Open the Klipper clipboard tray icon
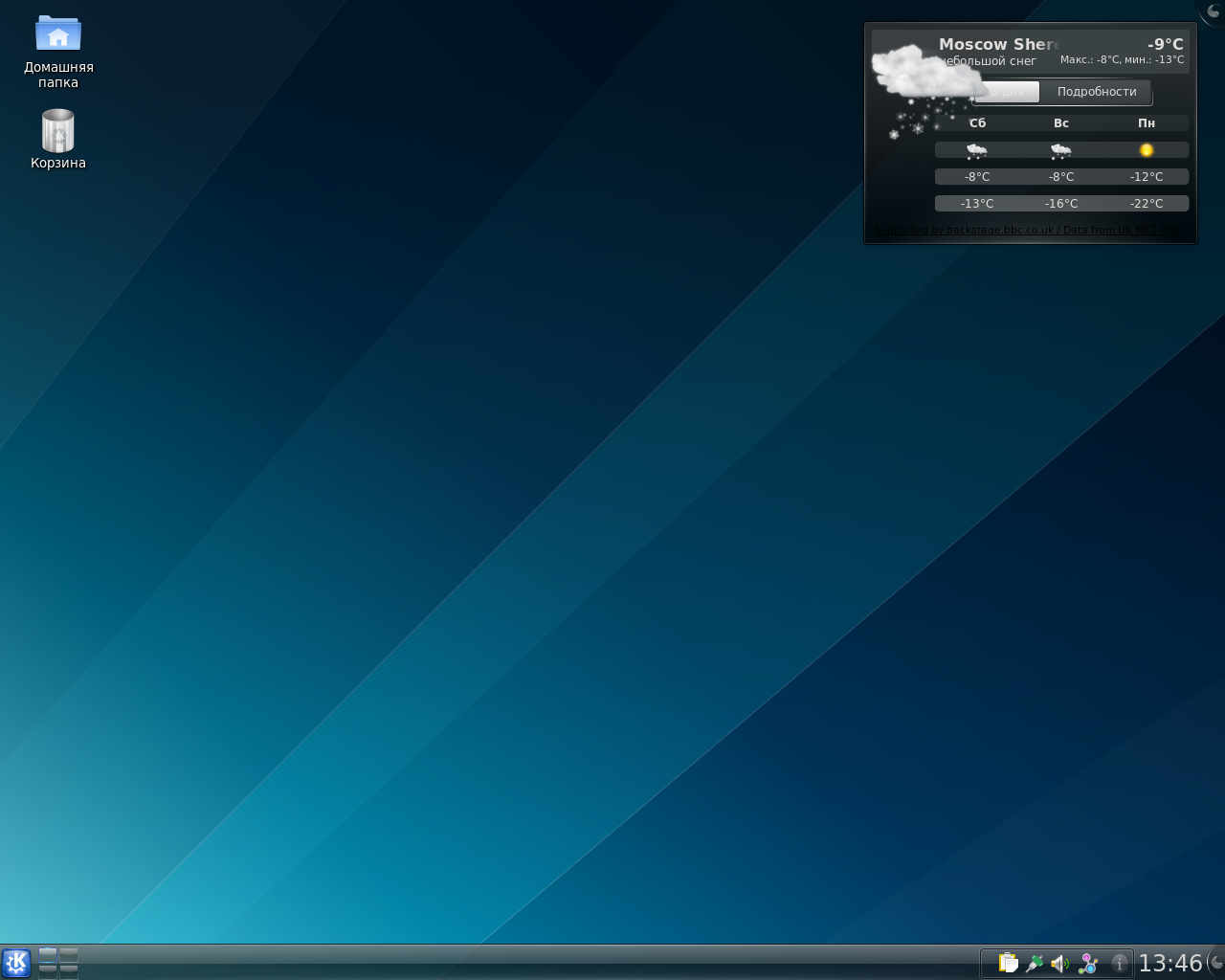 click(x=1008, y=963)
